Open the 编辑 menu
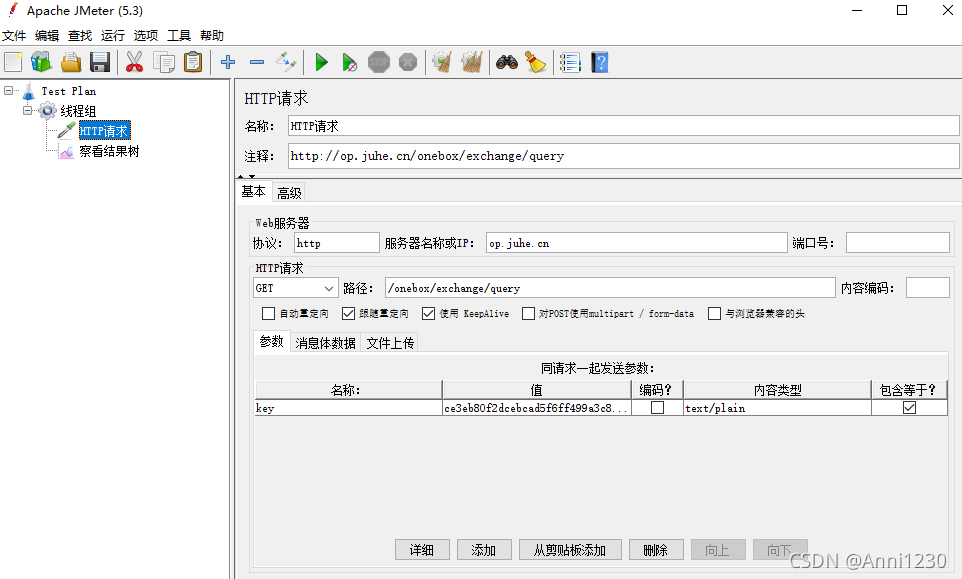 (x=47, y=36)
